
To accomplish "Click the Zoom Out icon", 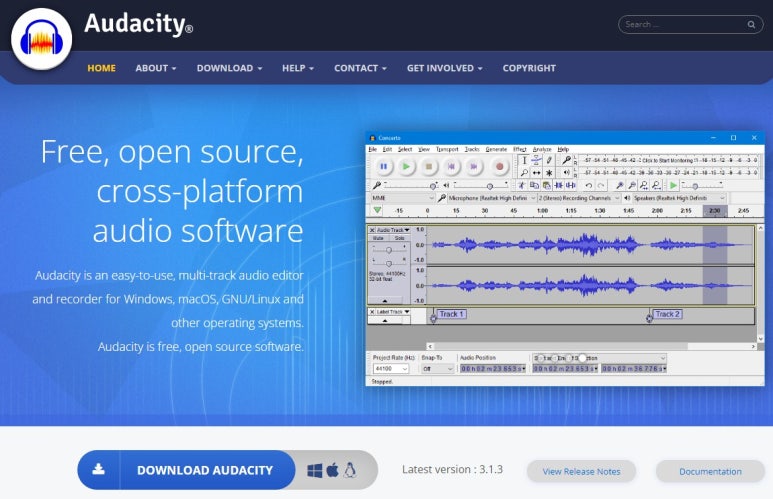I will pos(632,185).
